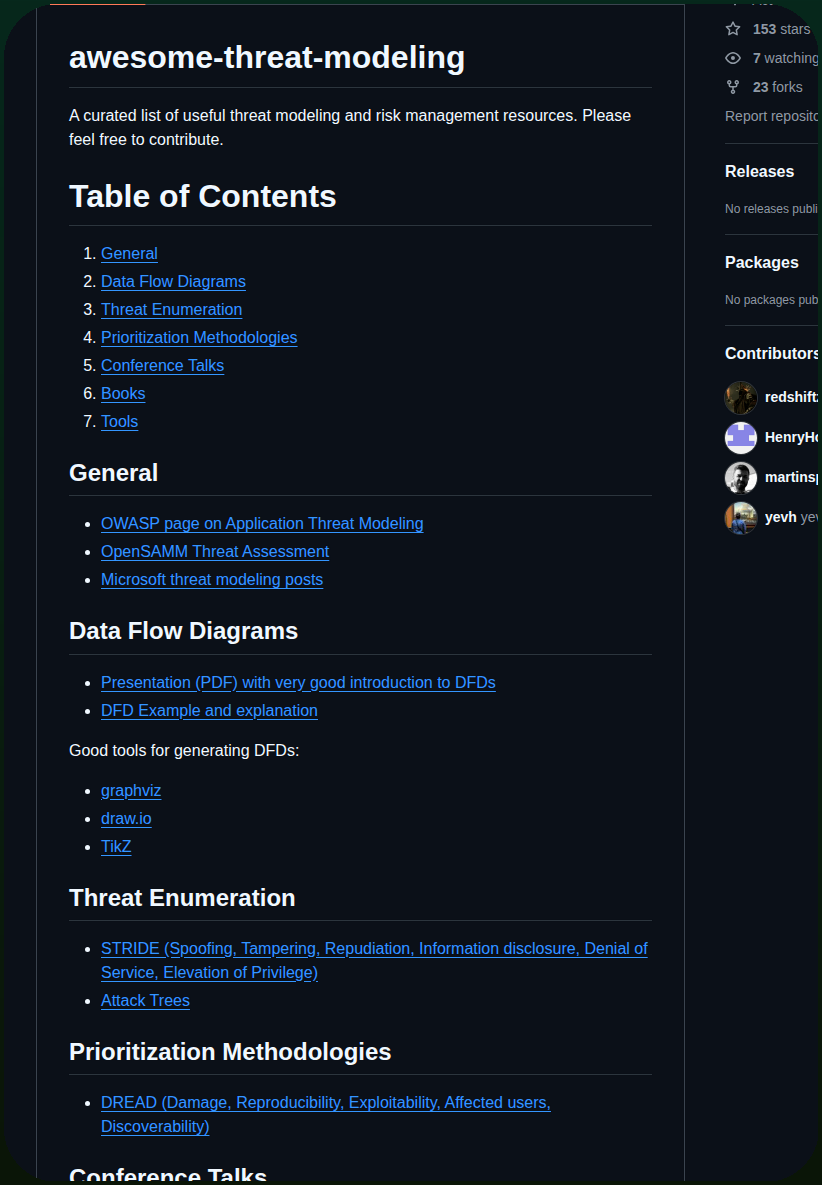Open the Tools table of contents link
This screenshot has height=1185, width=822.
pos(119,422)
